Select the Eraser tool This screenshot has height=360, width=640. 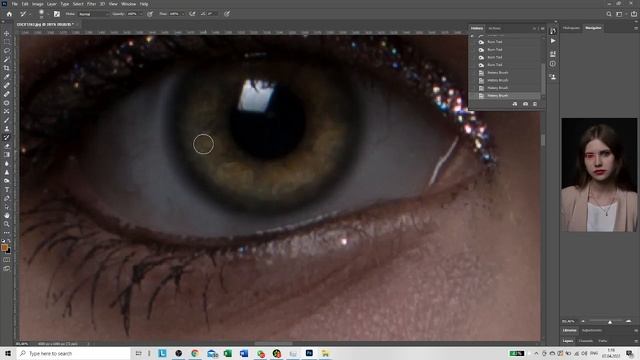7,146
